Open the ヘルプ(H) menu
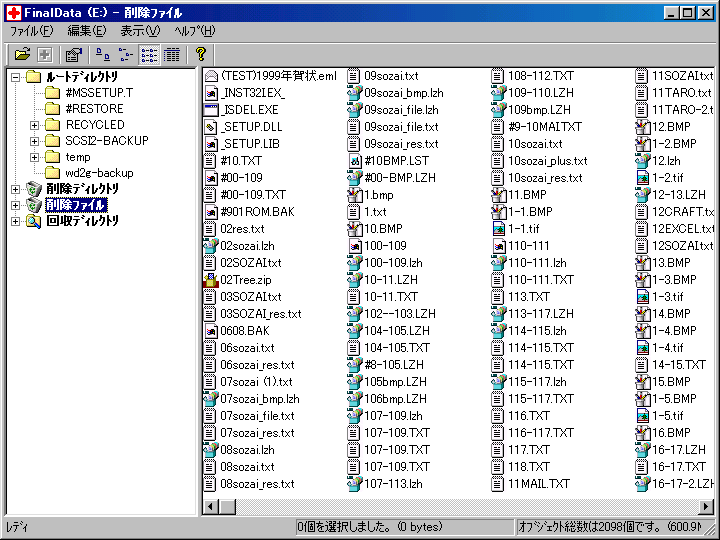720x540 pixels. (194, 31)
